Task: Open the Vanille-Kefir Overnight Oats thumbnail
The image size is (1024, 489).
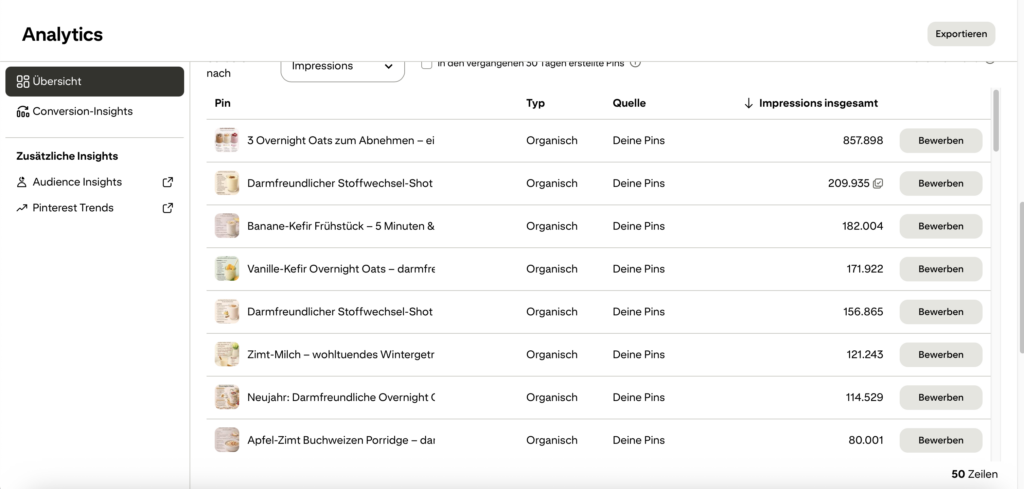Action: (227, 269)
